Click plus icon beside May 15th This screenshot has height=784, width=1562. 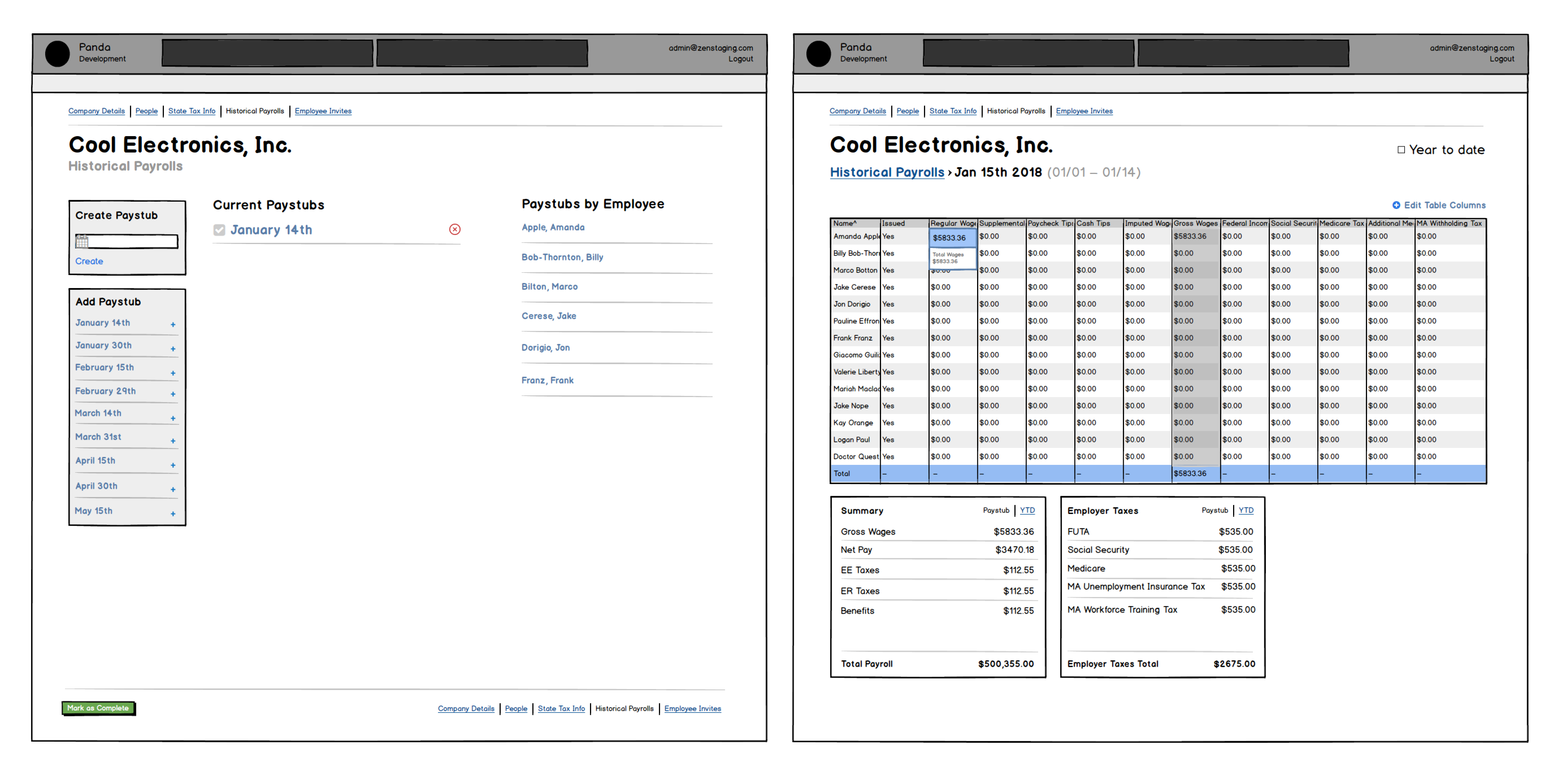(173, 514)
